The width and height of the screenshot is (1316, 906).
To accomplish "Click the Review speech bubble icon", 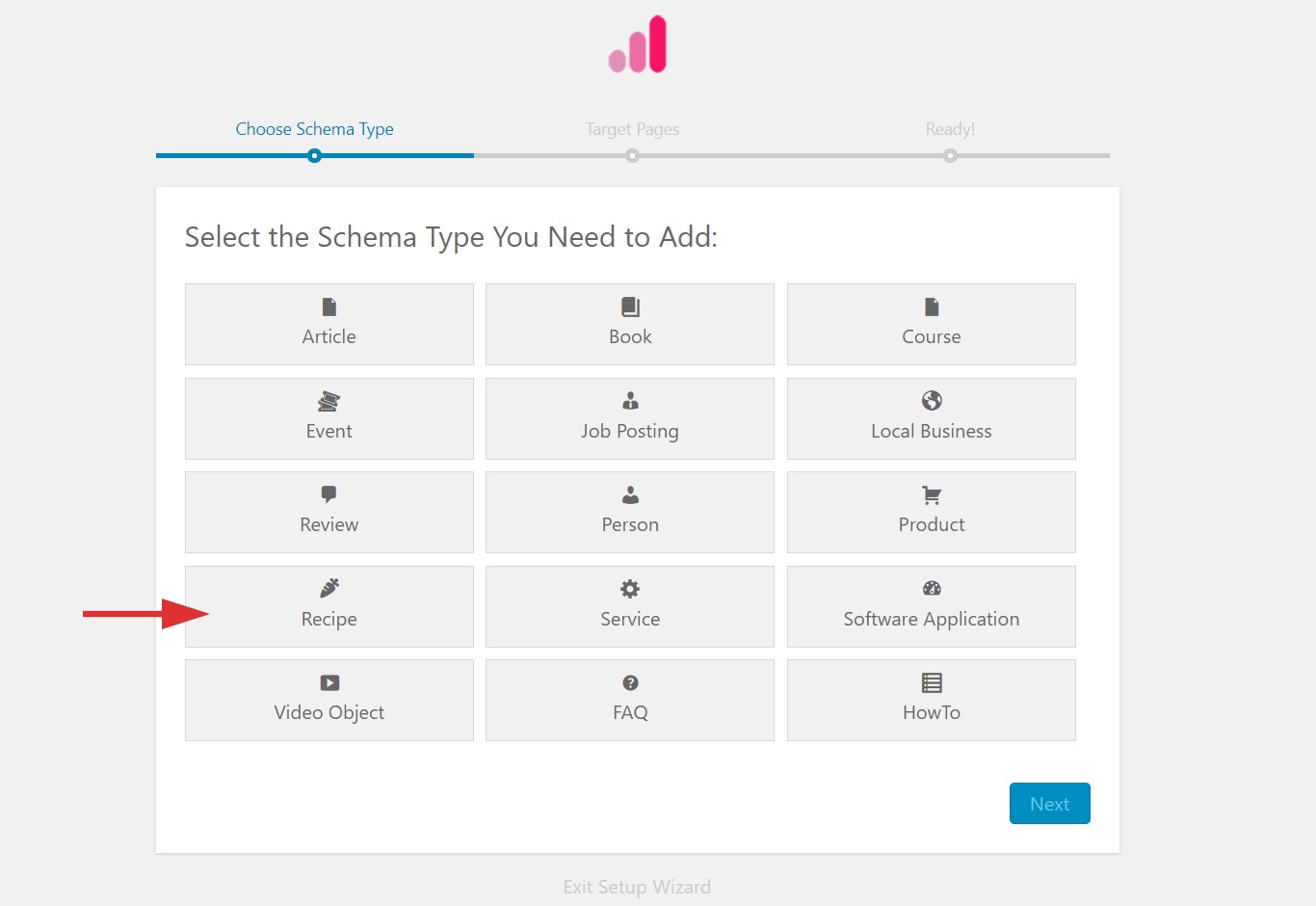I will (x=329, y=493).
